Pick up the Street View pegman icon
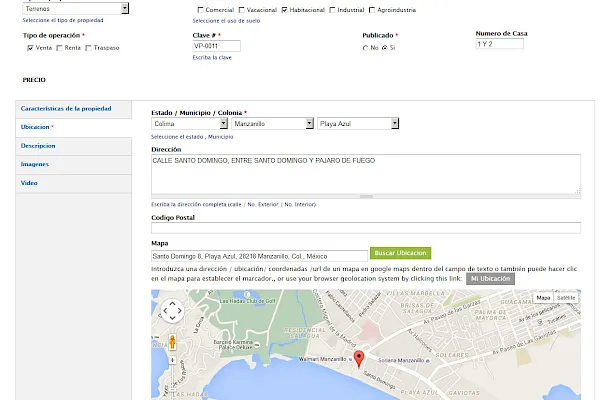Screen dimensions: 600x400 (172, 342)
